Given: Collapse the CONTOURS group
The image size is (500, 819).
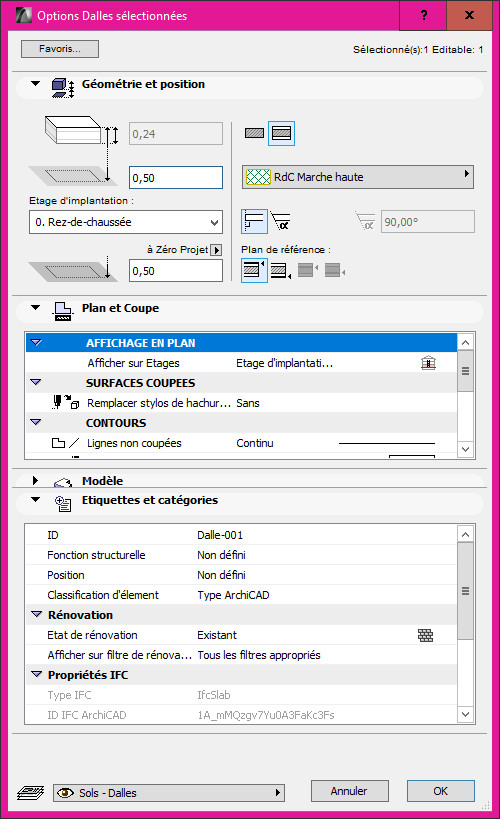Looking at the screenshot, I should (36, 422).
